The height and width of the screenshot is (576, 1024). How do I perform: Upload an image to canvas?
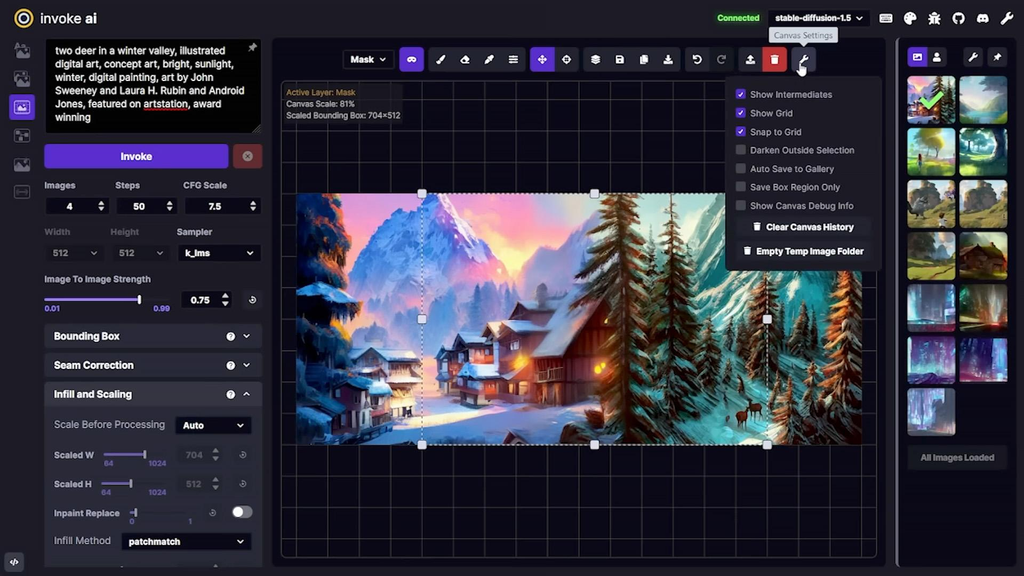(x=750, y=59)
